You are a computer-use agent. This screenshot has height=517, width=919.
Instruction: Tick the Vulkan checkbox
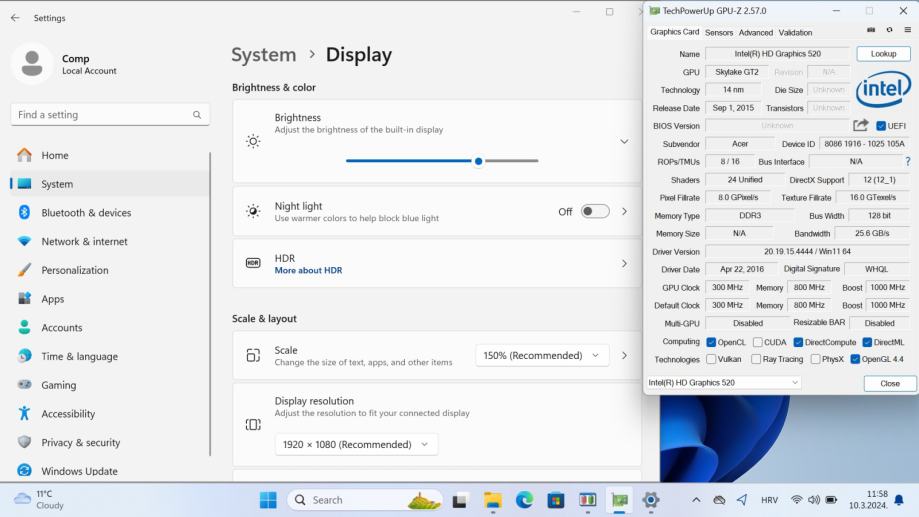(x=711, y=359)
